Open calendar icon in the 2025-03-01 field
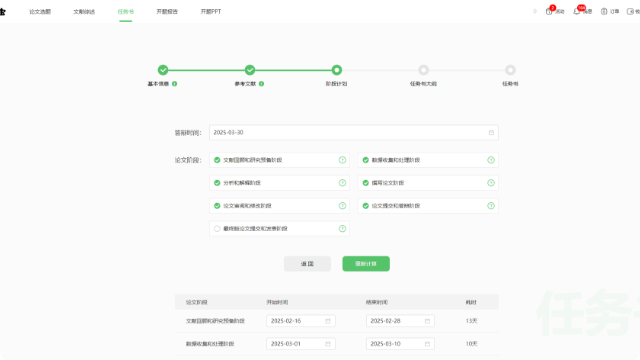The image size is (640, 360). click(x=328, y=344)
